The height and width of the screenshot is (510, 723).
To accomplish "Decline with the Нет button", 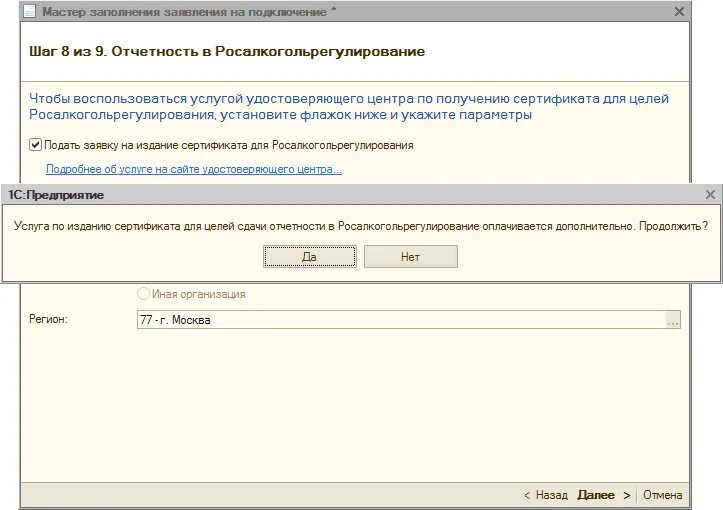I will [x=411, y=256].
